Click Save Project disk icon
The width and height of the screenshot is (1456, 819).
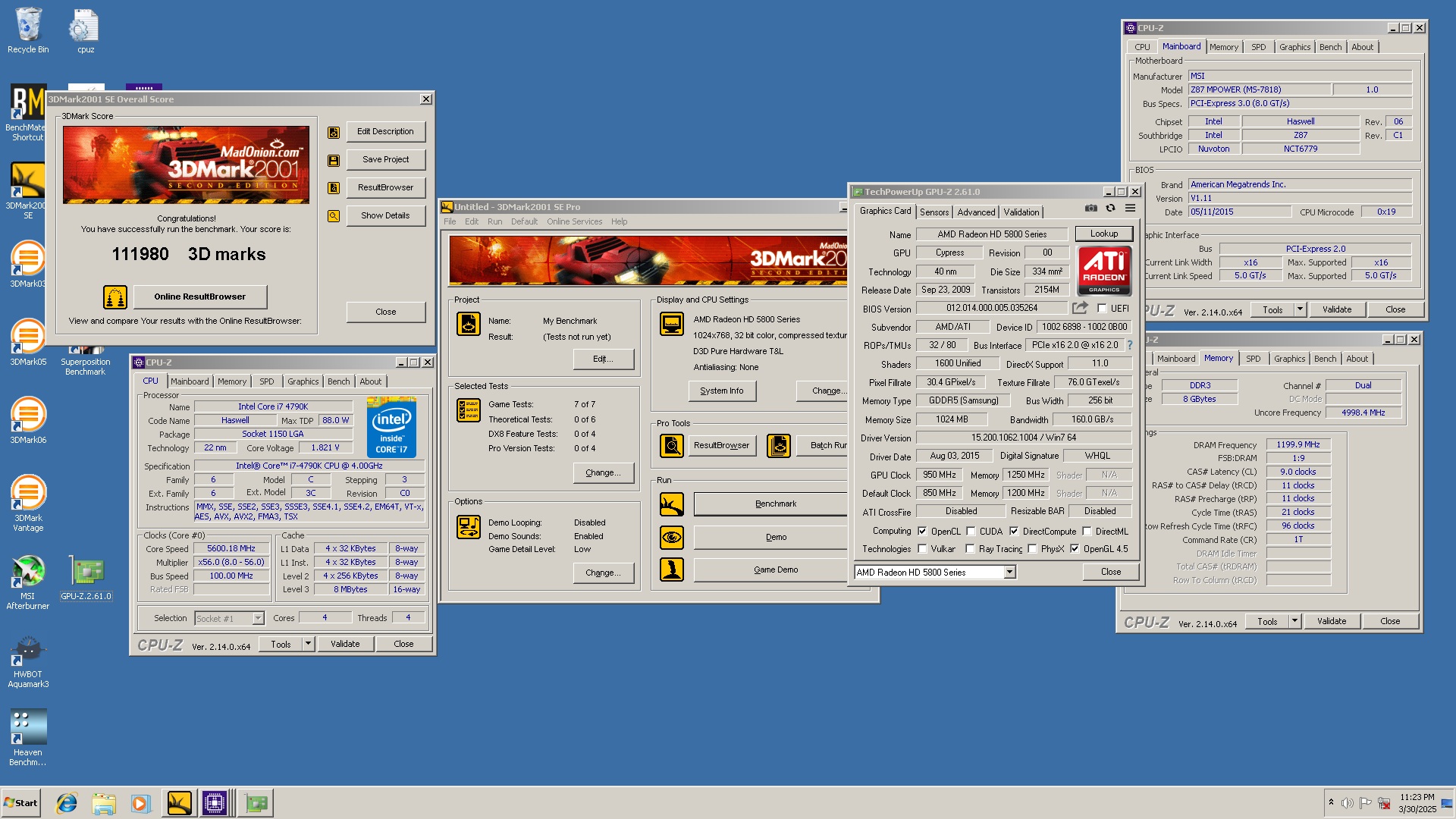point(333,161)
